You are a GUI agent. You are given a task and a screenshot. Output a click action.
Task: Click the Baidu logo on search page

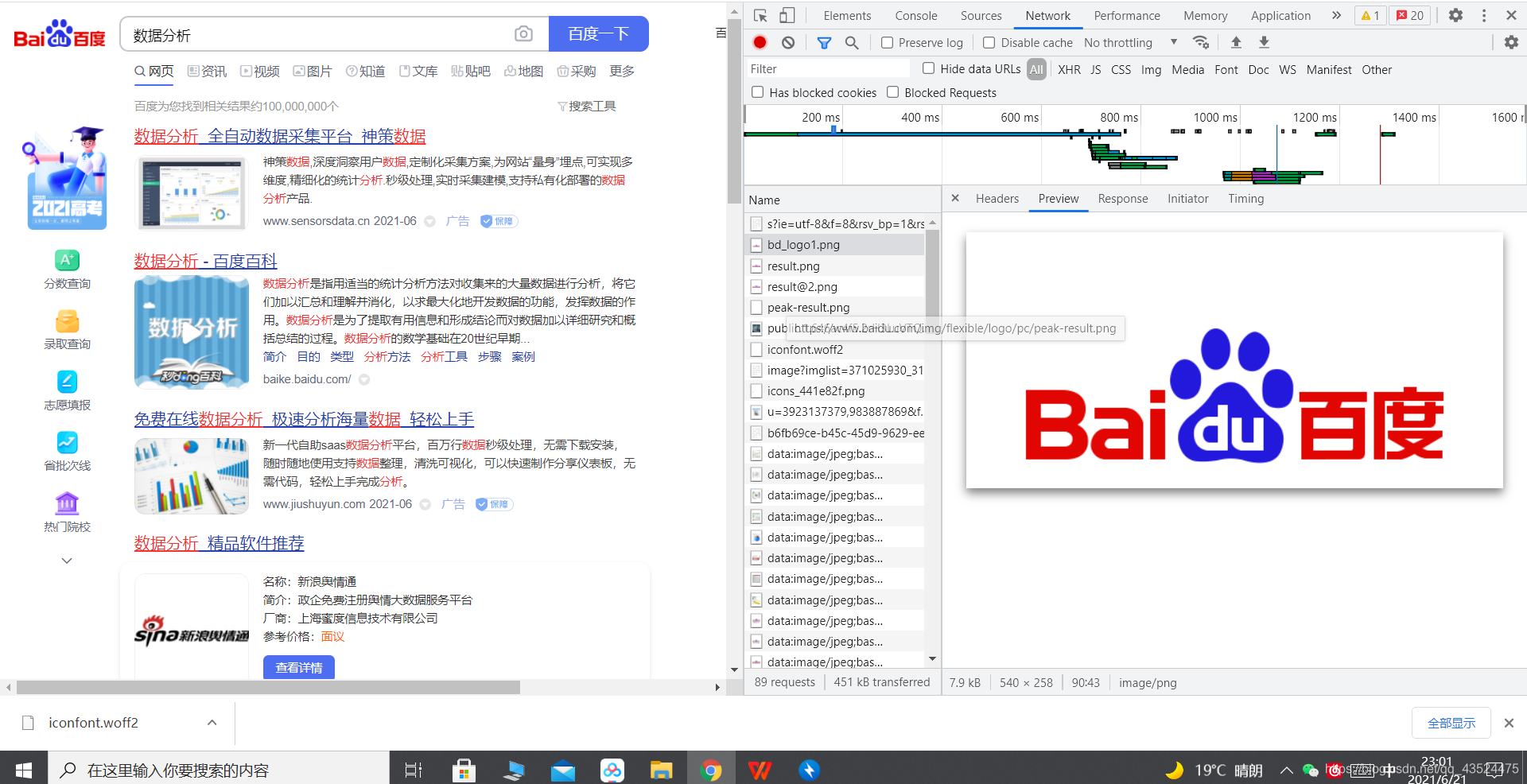60,34
